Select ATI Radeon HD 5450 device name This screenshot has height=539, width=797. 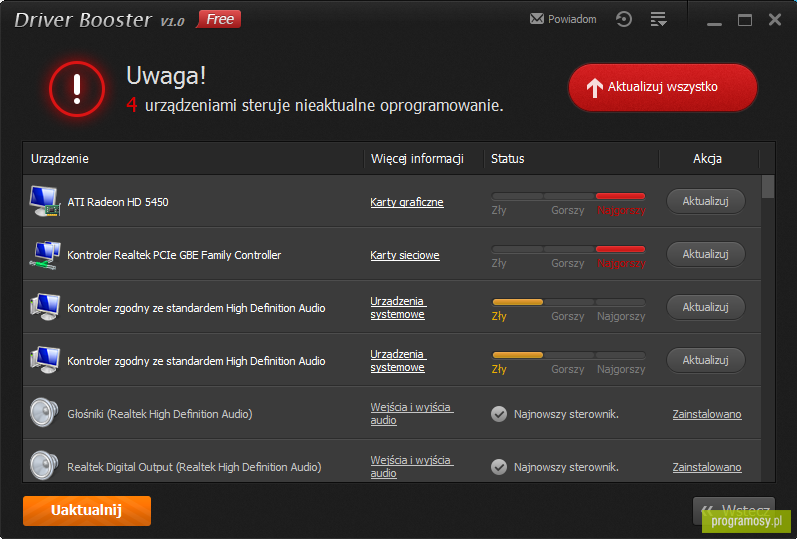point(117,202)
